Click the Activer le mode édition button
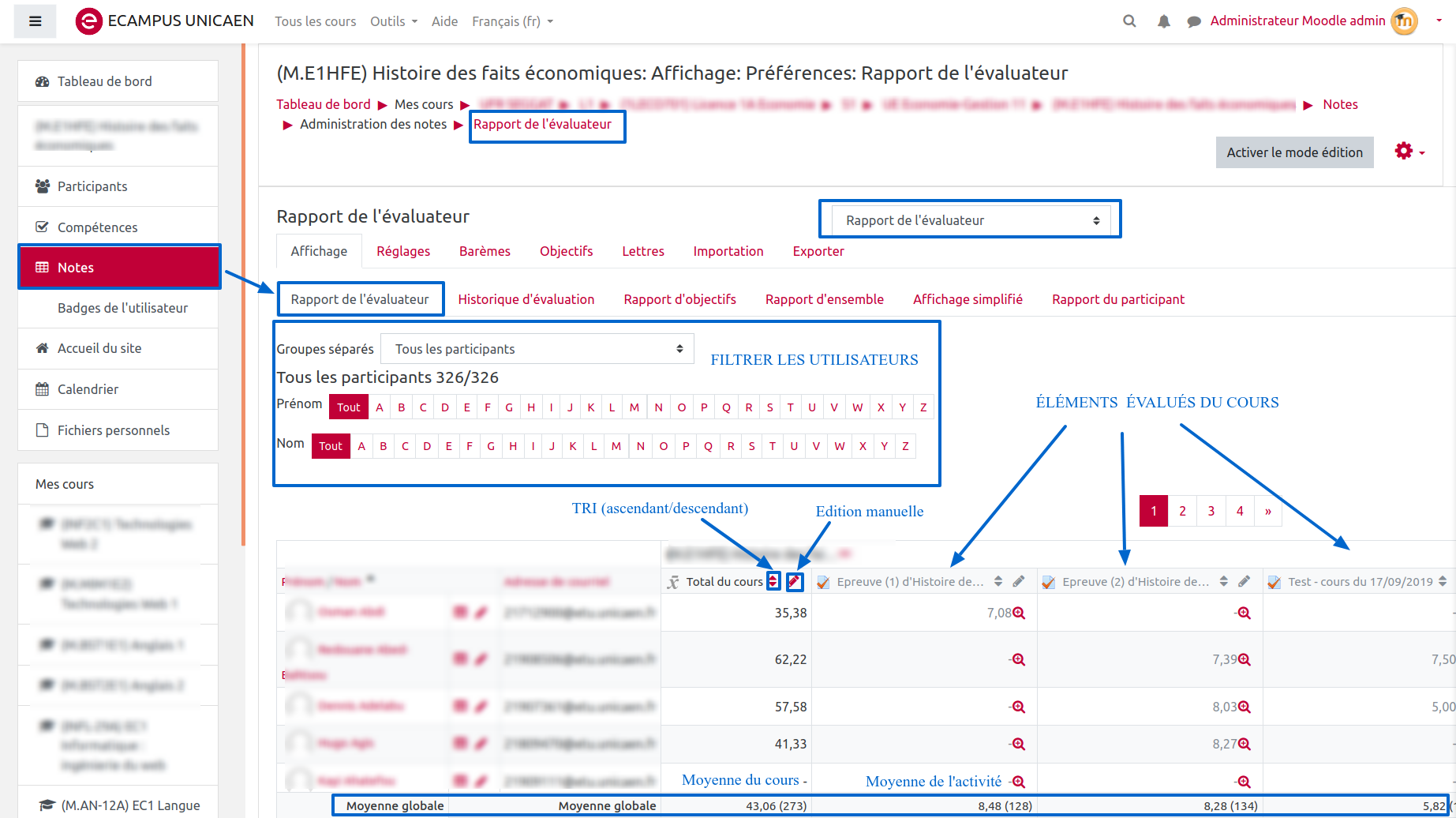The image size is (1456, 818). 1293,152
